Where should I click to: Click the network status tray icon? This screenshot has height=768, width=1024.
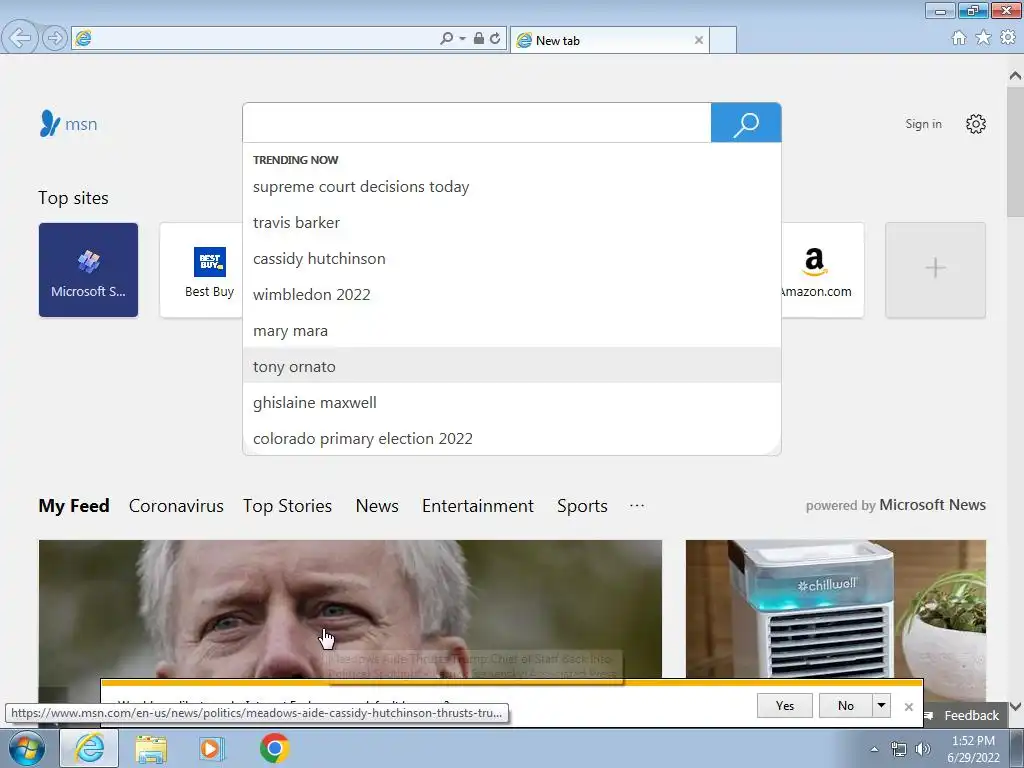[899, 750]
